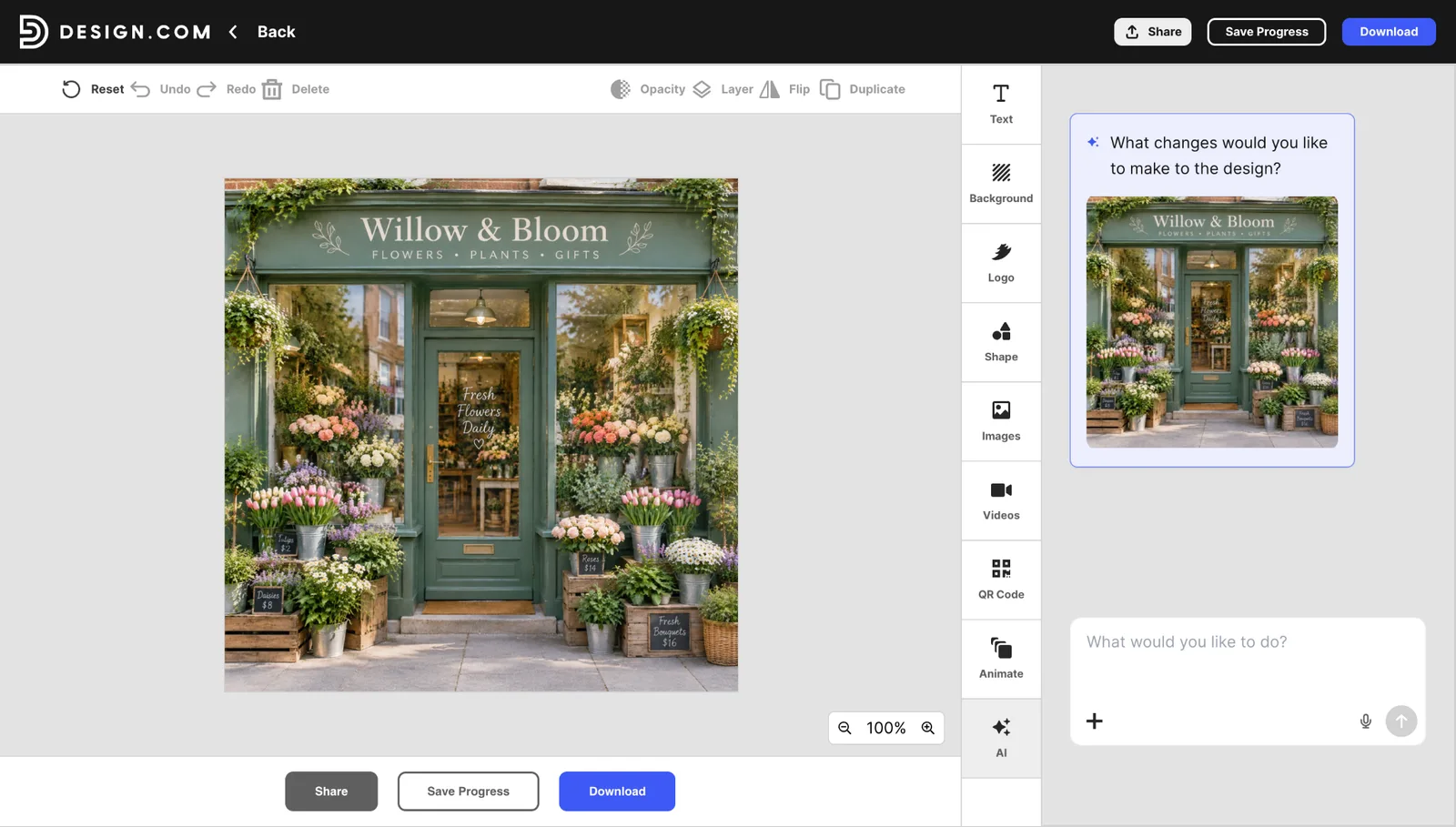This screenshot has height=827, width=1456.
Task: Duplicate the selected element
Action: [x=862, y=89]
